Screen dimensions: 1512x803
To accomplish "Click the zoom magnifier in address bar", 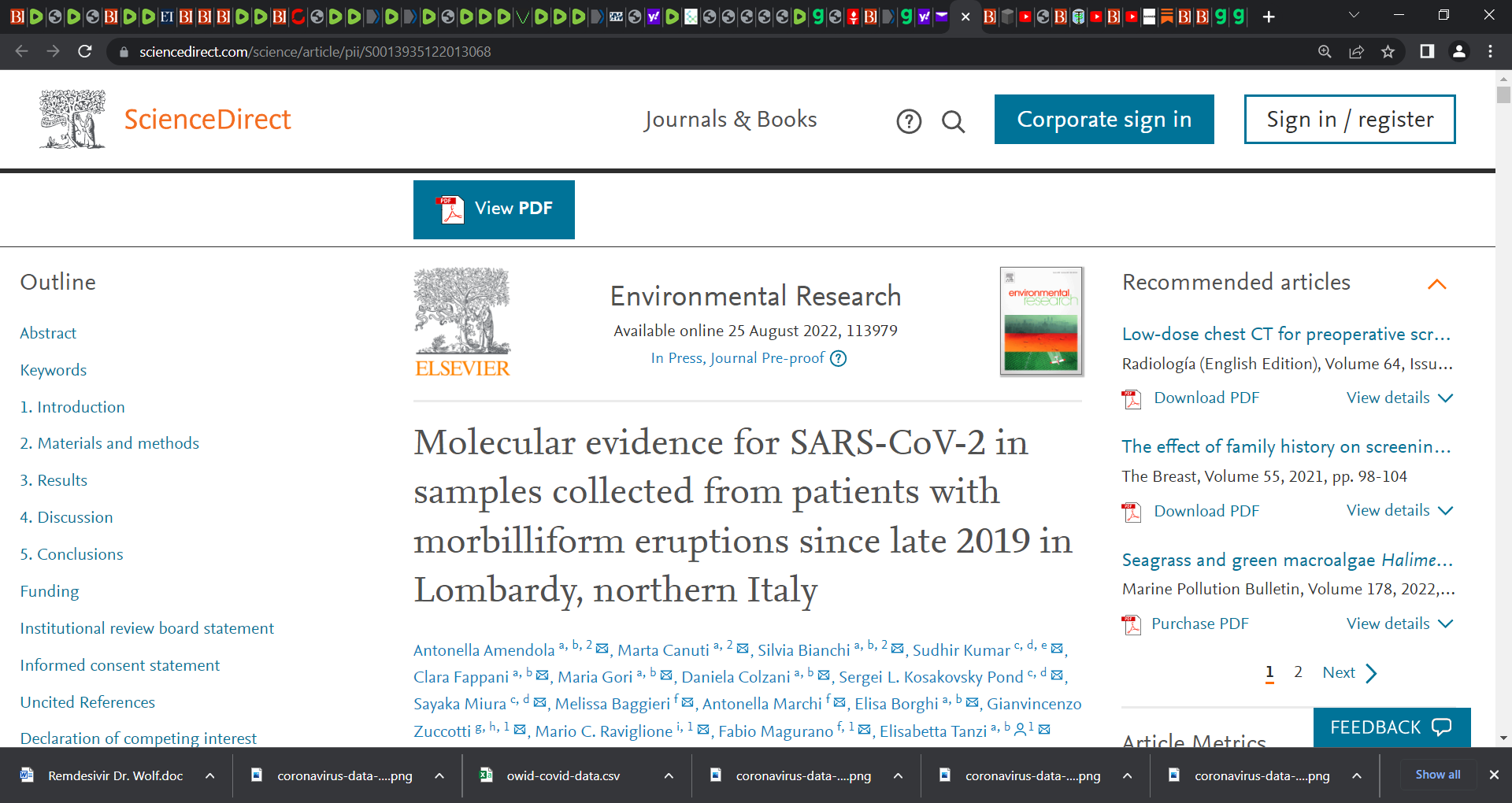I will click(1325, 51).
